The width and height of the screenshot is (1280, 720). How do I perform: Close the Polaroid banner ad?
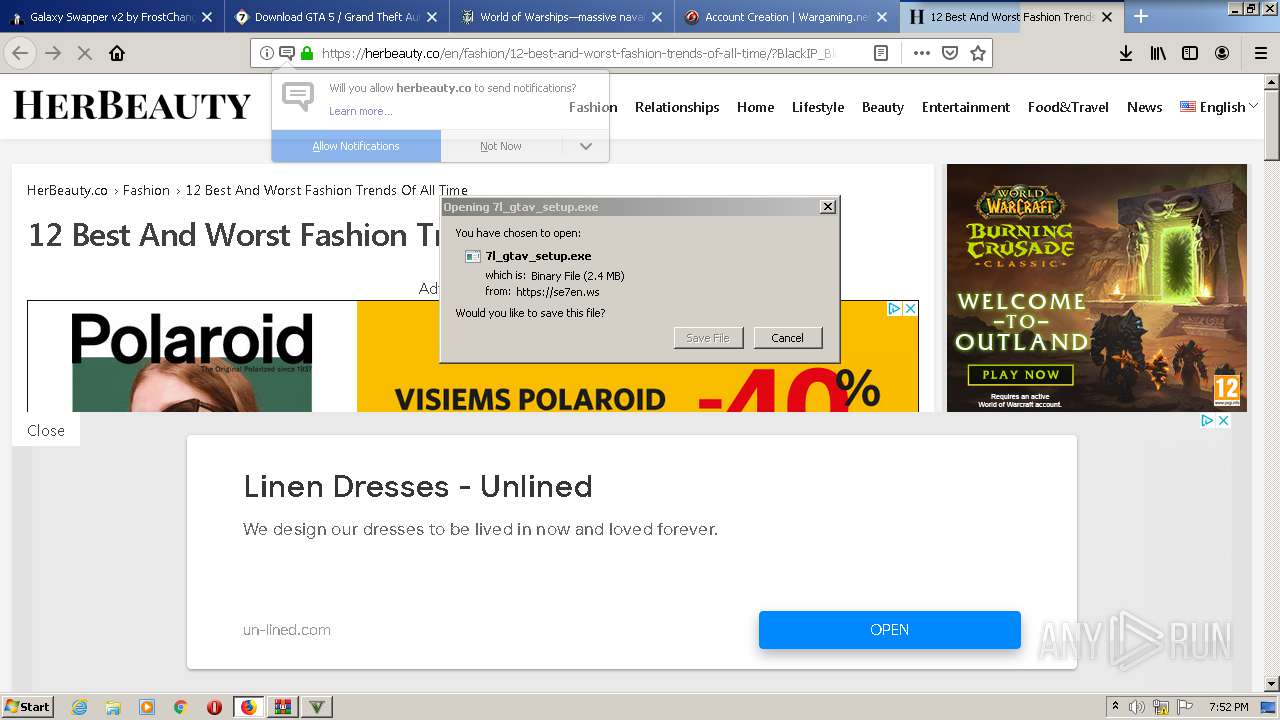tap(910, 309)
